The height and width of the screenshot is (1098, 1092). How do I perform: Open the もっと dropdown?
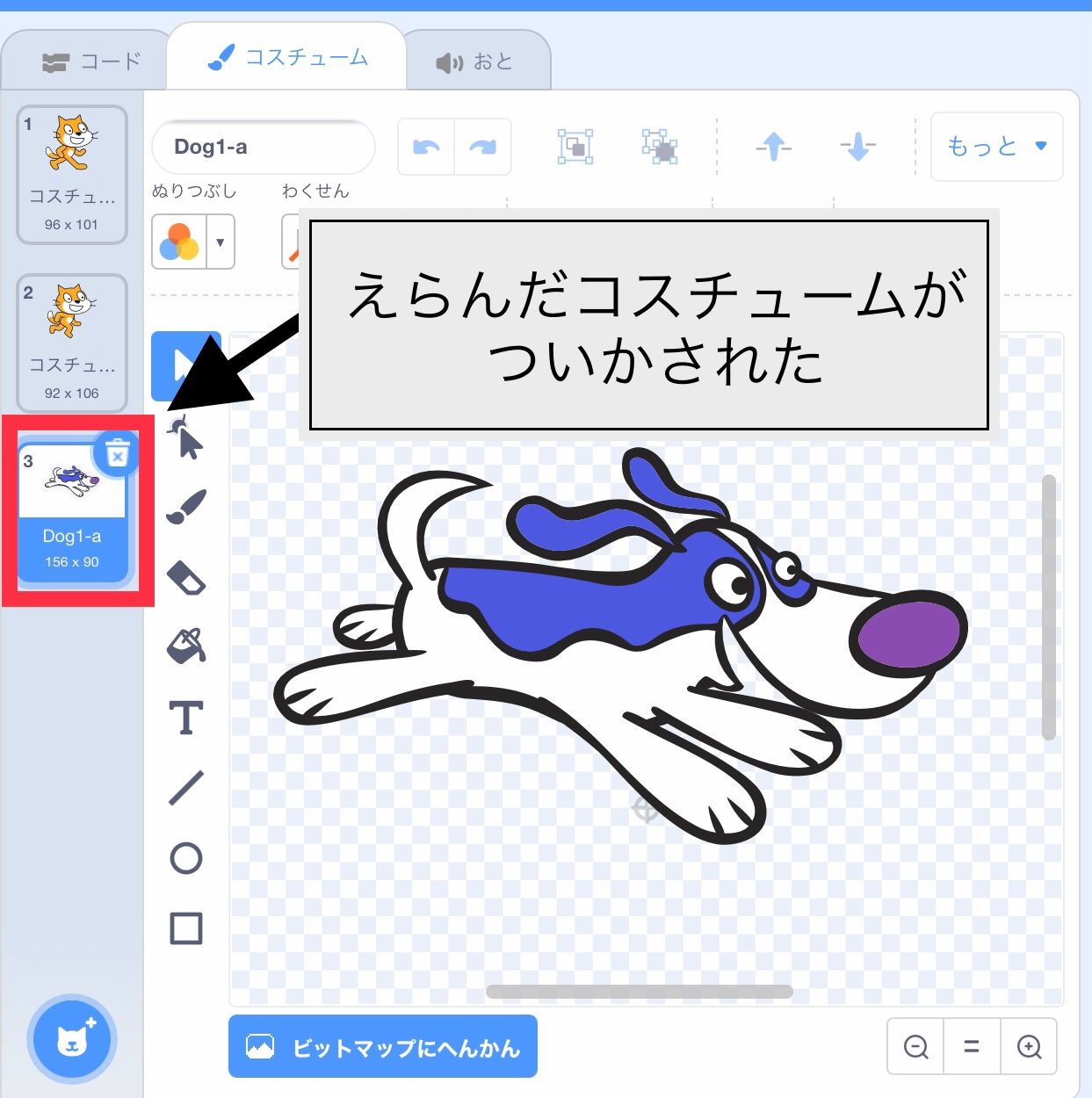coord(995,147)
